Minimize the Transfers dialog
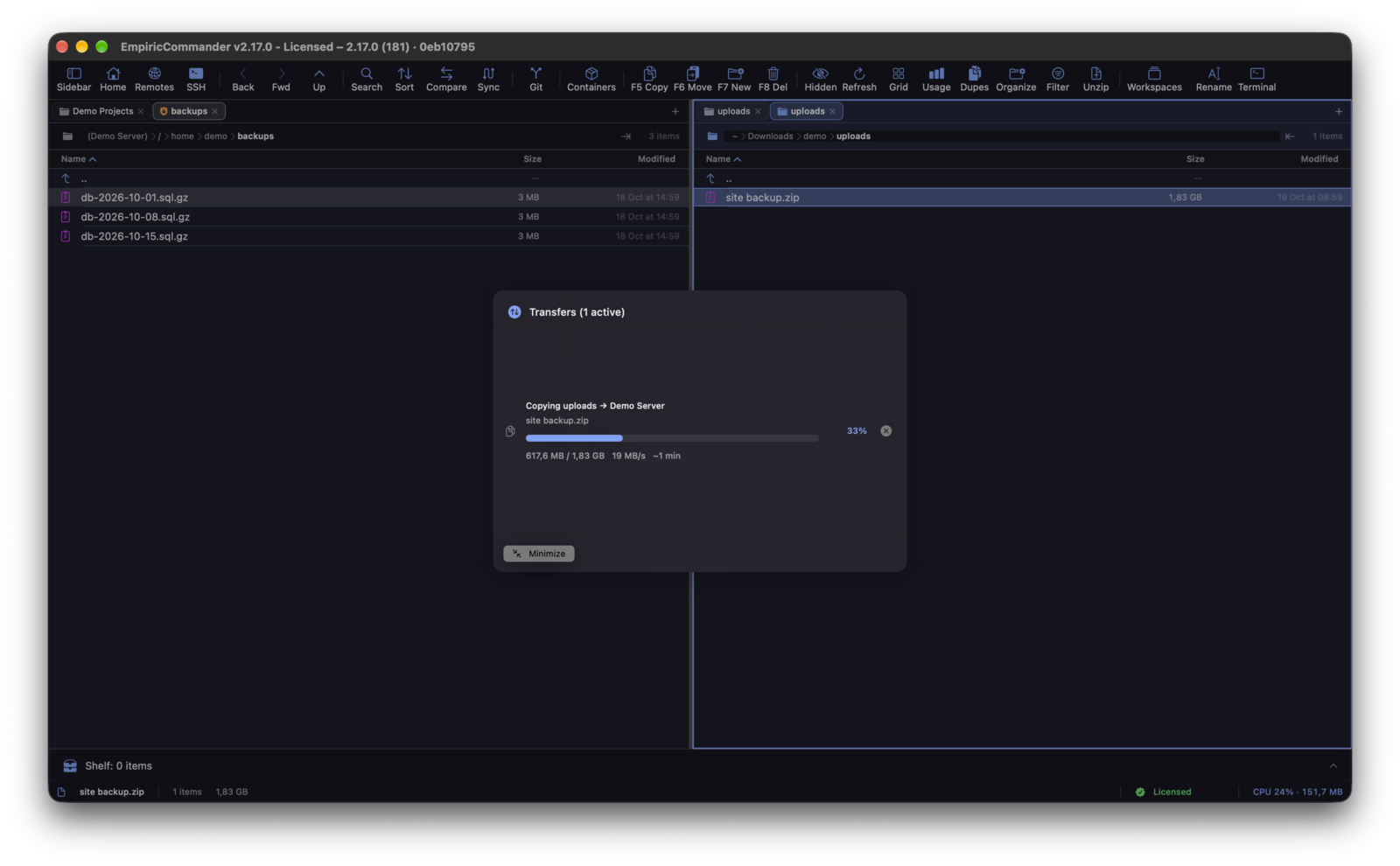This screenshot has width=1400, height=866. [x=539, y=554]
